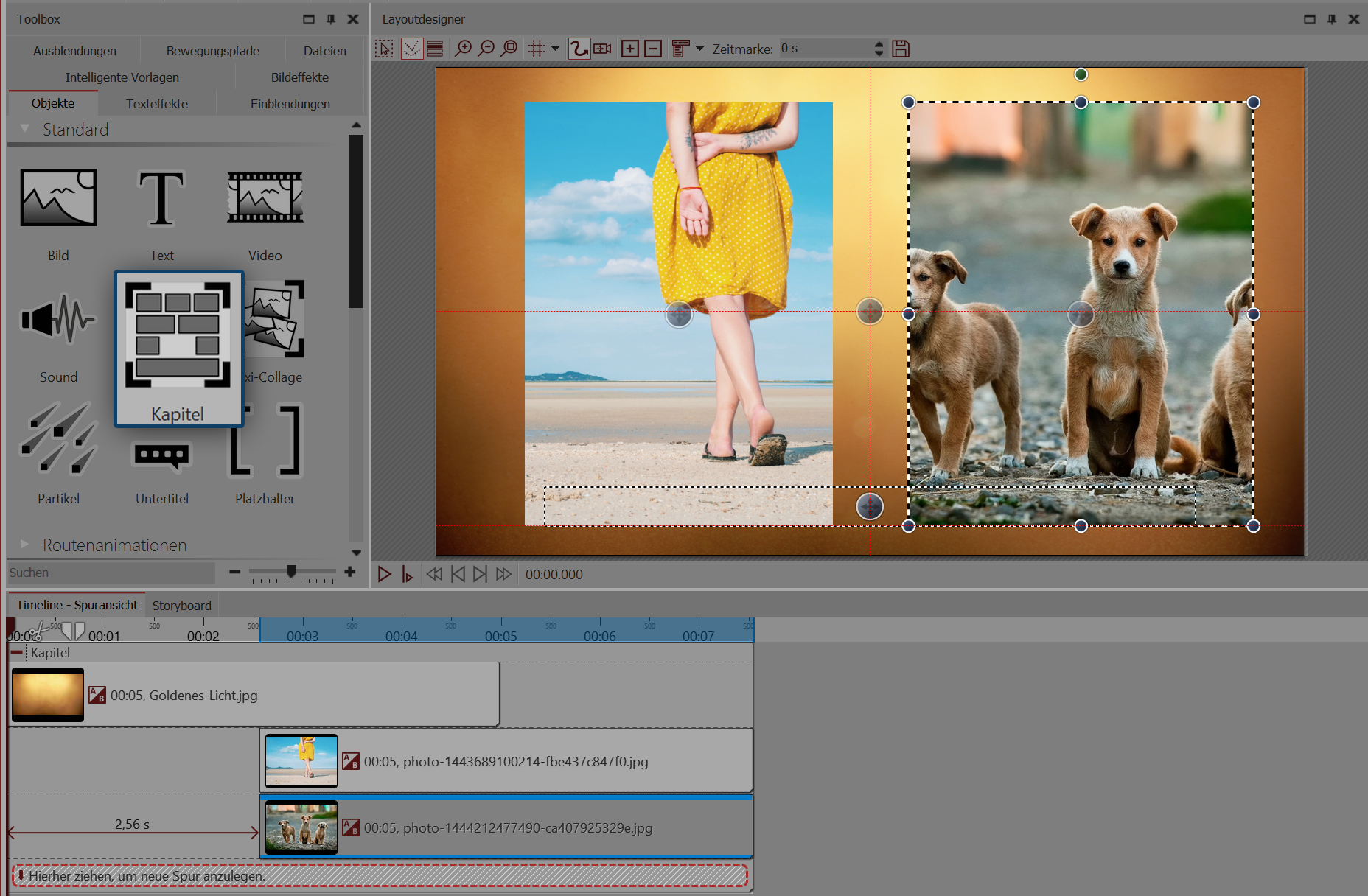Click the Sound object icon

tap(58, 320)
